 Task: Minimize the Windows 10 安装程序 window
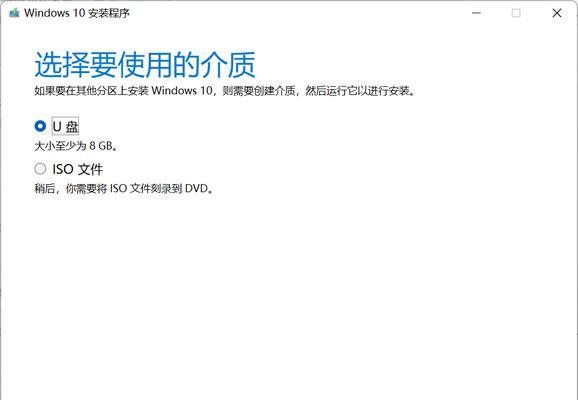(476, 13)
